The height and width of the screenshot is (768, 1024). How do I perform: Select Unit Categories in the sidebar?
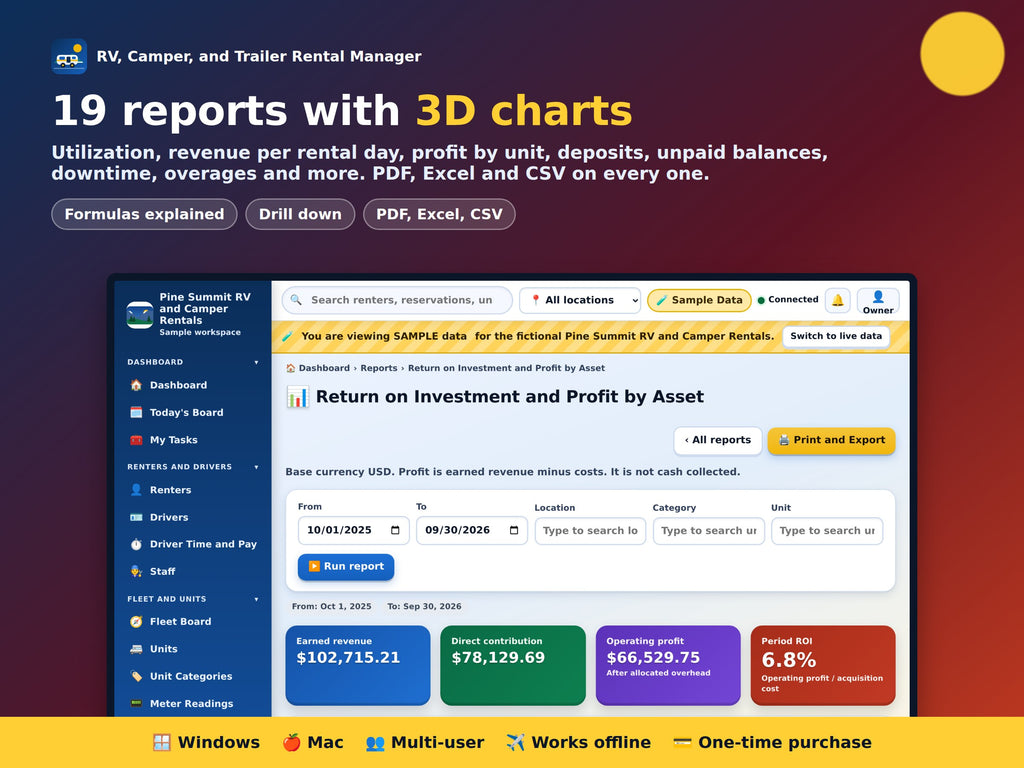193,677
